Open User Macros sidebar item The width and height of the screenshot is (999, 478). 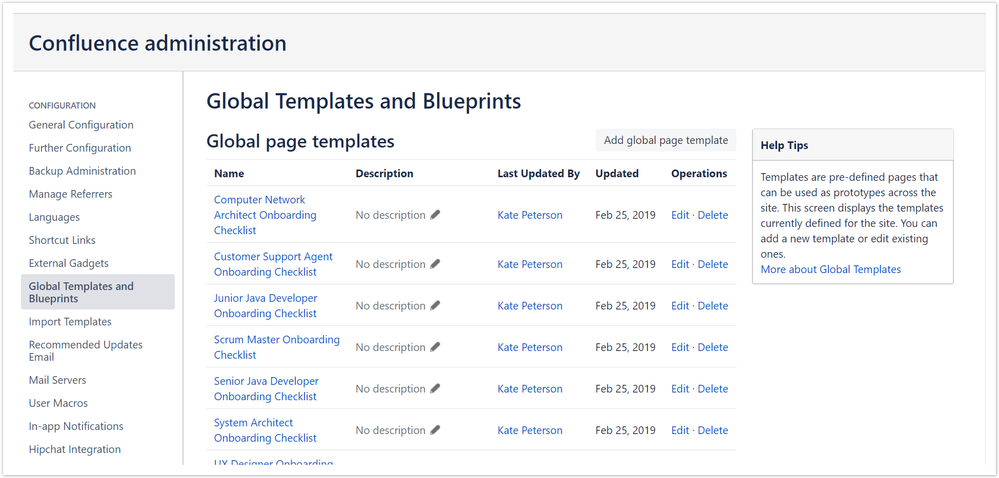coord(58,403)
